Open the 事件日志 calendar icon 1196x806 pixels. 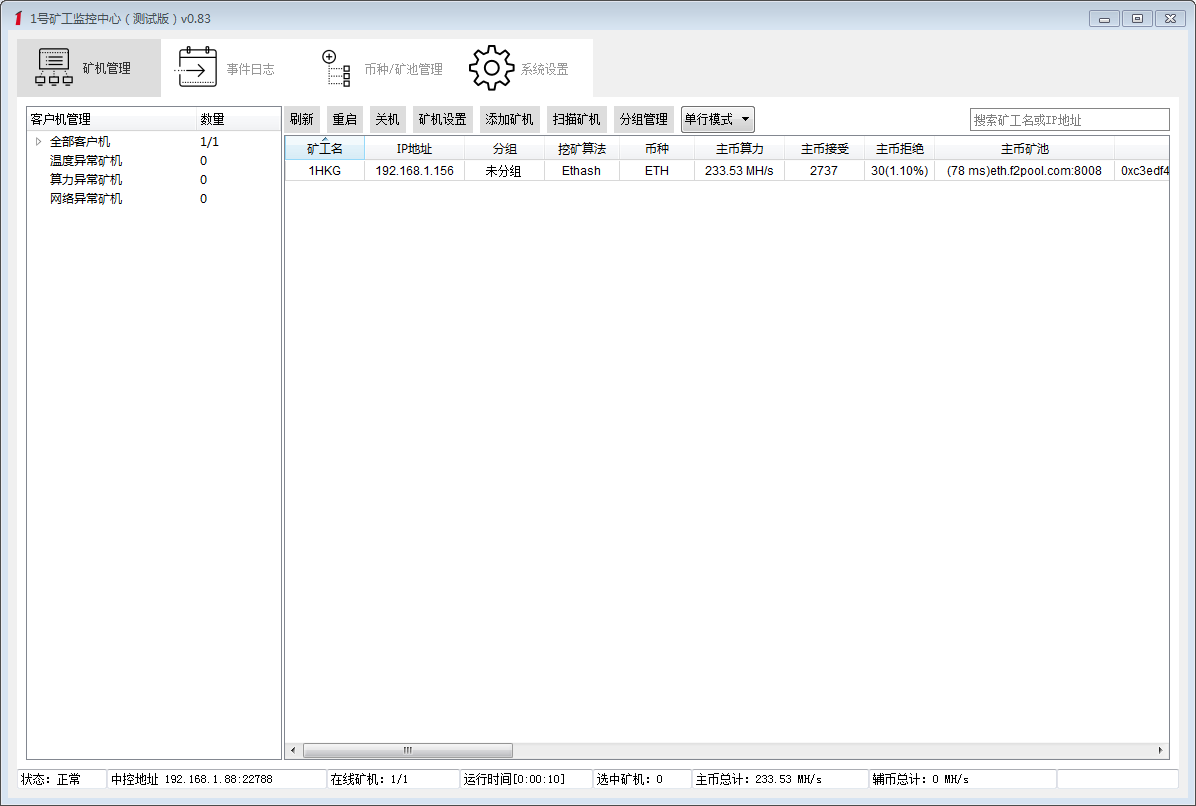click(x=196, y=66)
